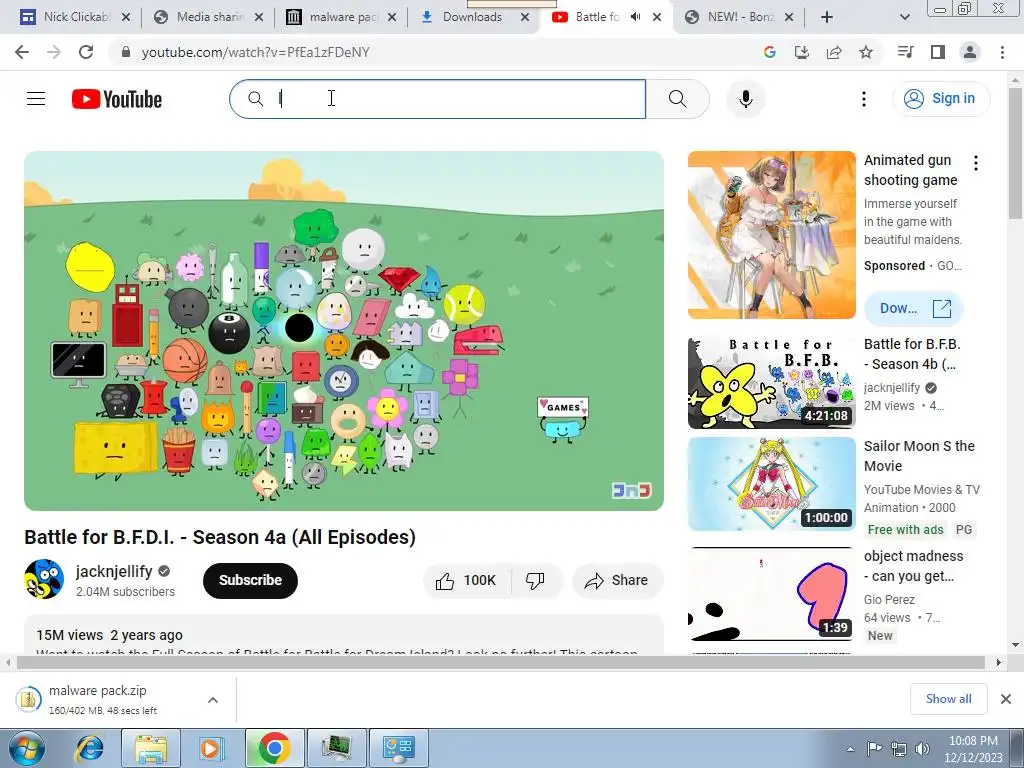
Task: Switch to the malware pack tab
Action: coord(341,18)
